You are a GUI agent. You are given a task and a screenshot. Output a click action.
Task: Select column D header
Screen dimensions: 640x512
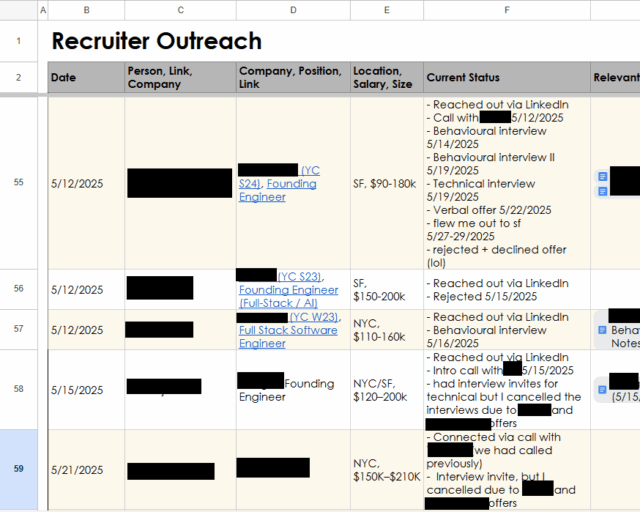coord(292,9)
